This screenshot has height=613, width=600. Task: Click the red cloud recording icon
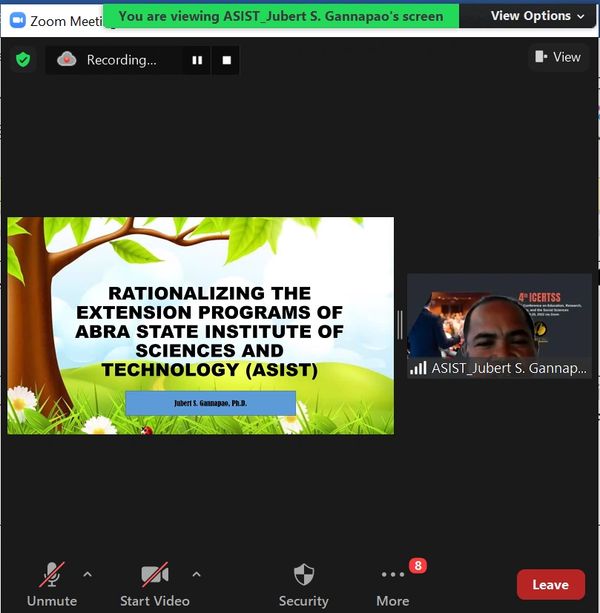tap(67, 60)
